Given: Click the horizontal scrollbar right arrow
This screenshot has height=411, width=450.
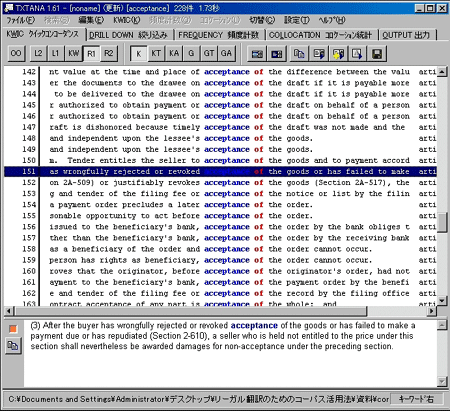Looking at the screenshot, I should coord(432,311).
